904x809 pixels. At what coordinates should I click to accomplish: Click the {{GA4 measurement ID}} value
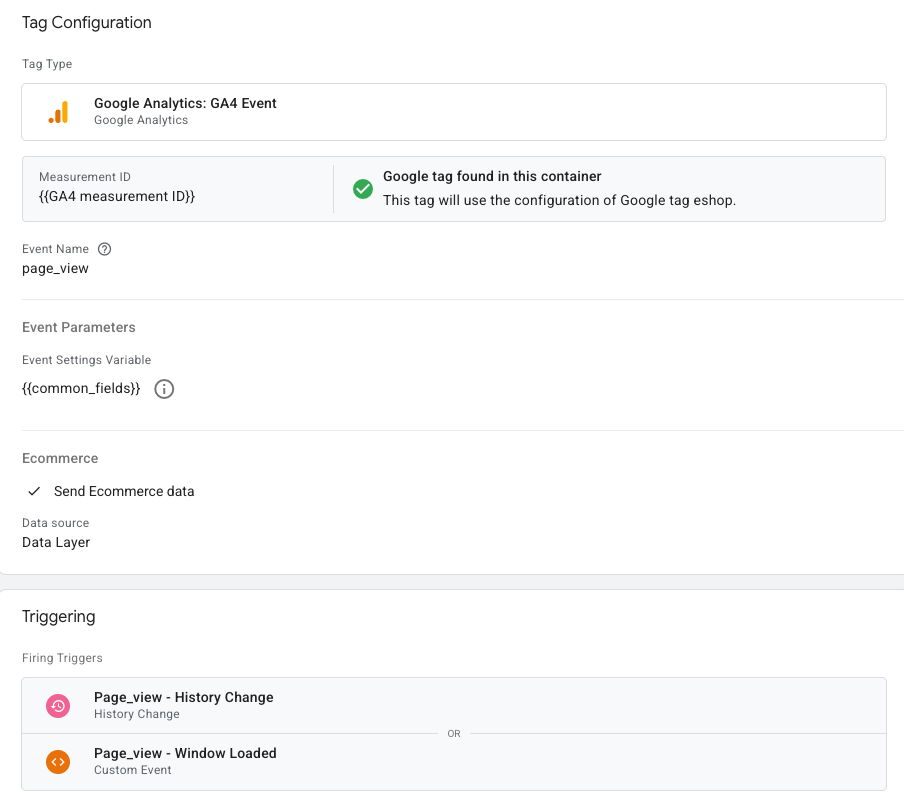[x=117, y=197]
